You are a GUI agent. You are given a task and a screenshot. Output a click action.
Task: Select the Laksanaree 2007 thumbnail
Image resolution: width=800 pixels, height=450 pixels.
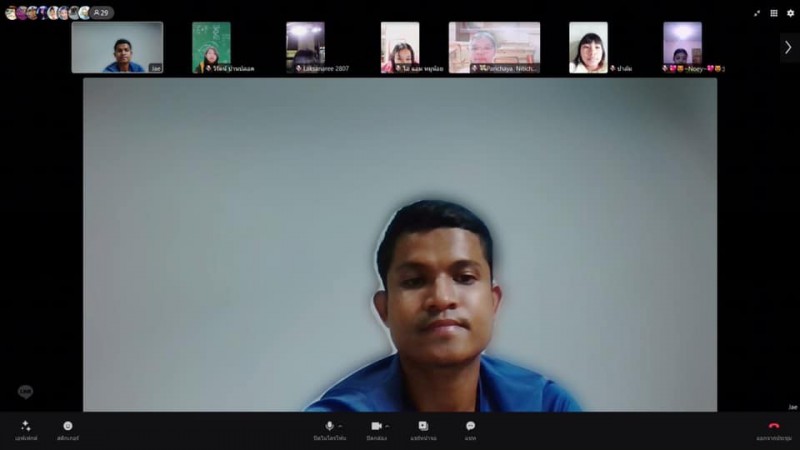[305, 47]
